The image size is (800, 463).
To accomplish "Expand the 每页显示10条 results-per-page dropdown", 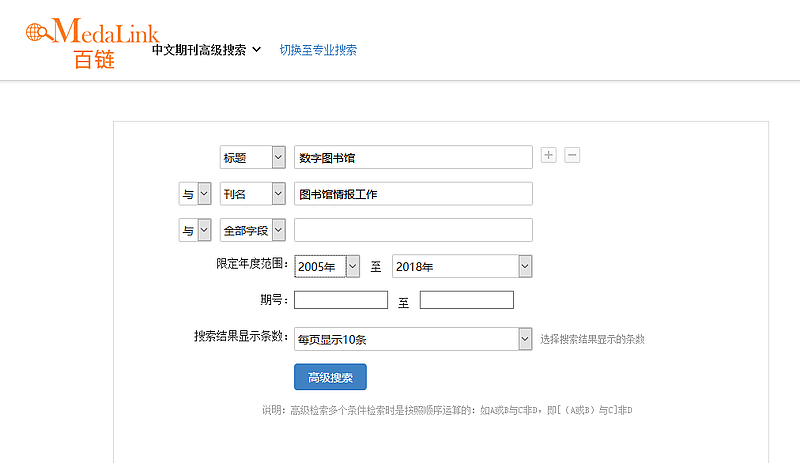I will coord(413,339).
